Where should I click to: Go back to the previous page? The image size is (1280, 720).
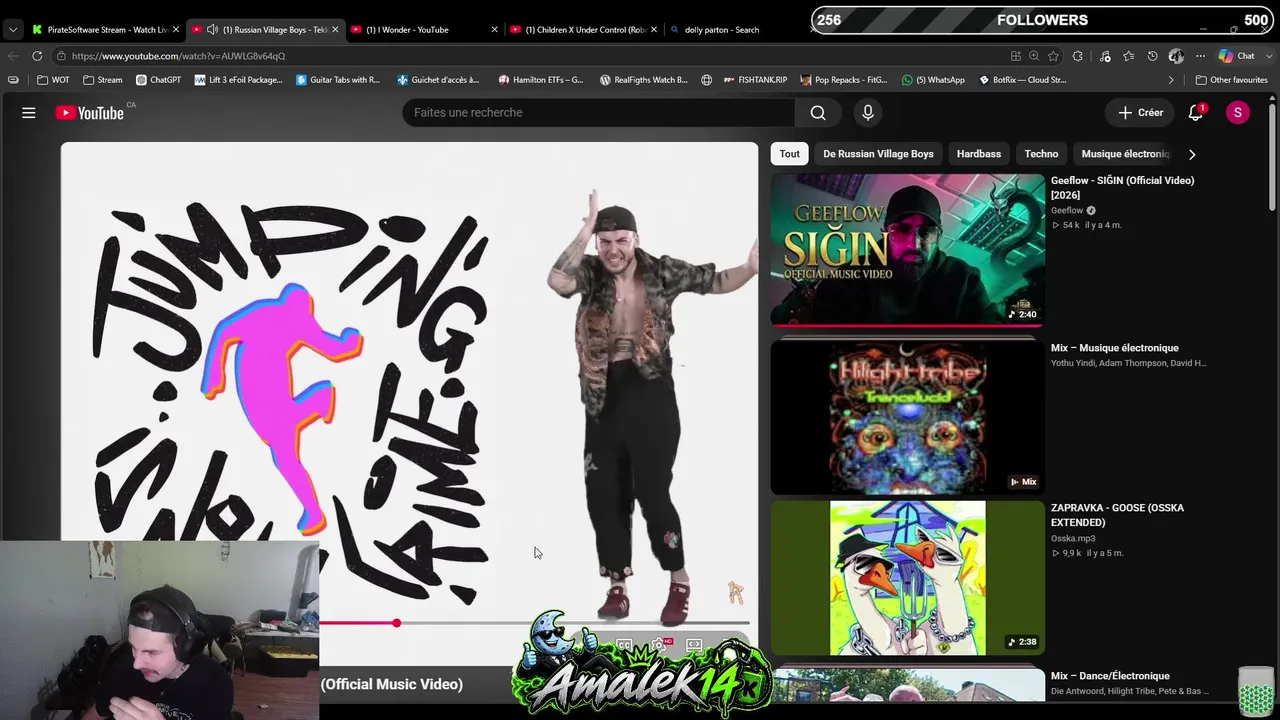[13, 56]
